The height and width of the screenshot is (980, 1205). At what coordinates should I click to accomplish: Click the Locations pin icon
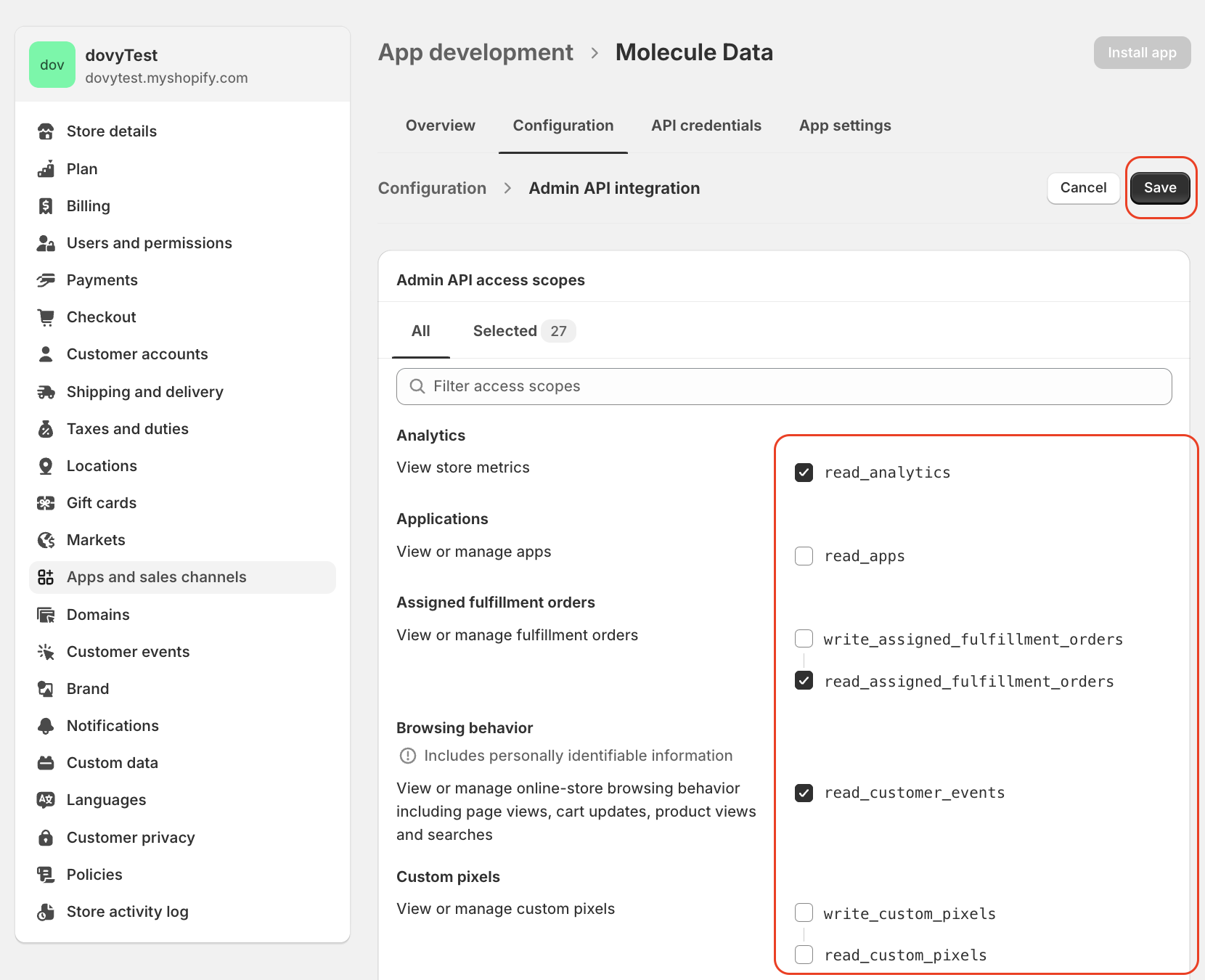(x=46, y=466)
